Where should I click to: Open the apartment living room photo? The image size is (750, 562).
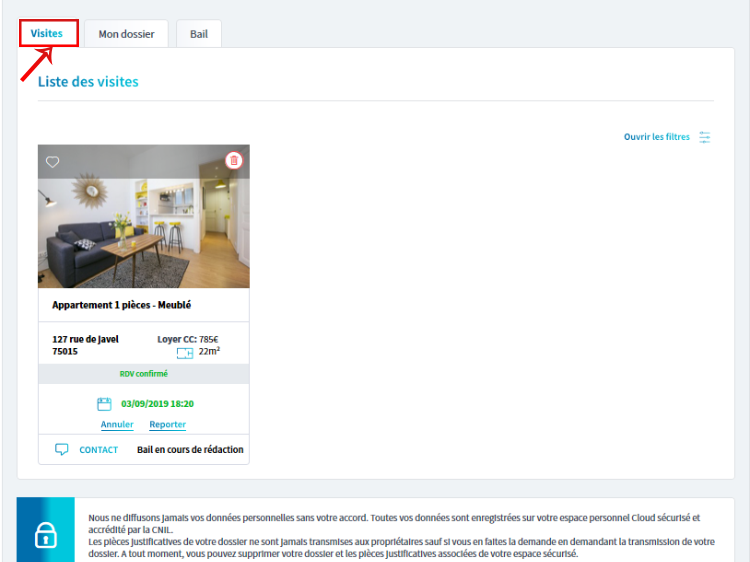(x=144, y=216)
